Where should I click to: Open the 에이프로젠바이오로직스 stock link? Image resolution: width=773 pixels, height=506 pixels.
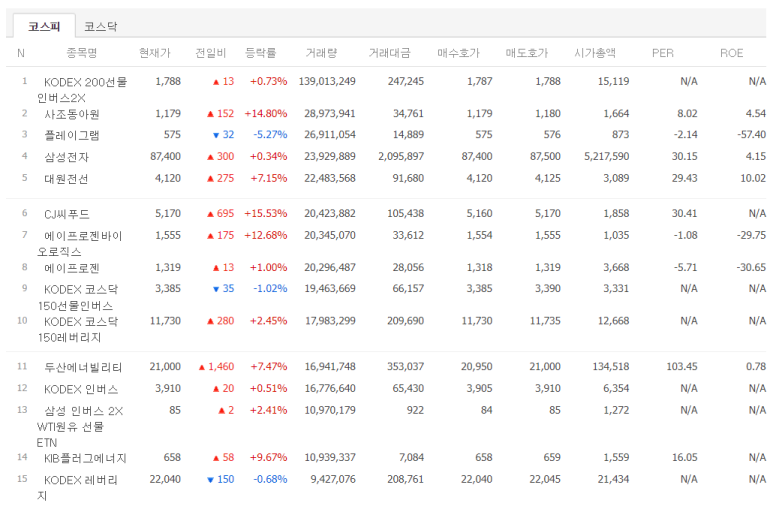(79, 244)
